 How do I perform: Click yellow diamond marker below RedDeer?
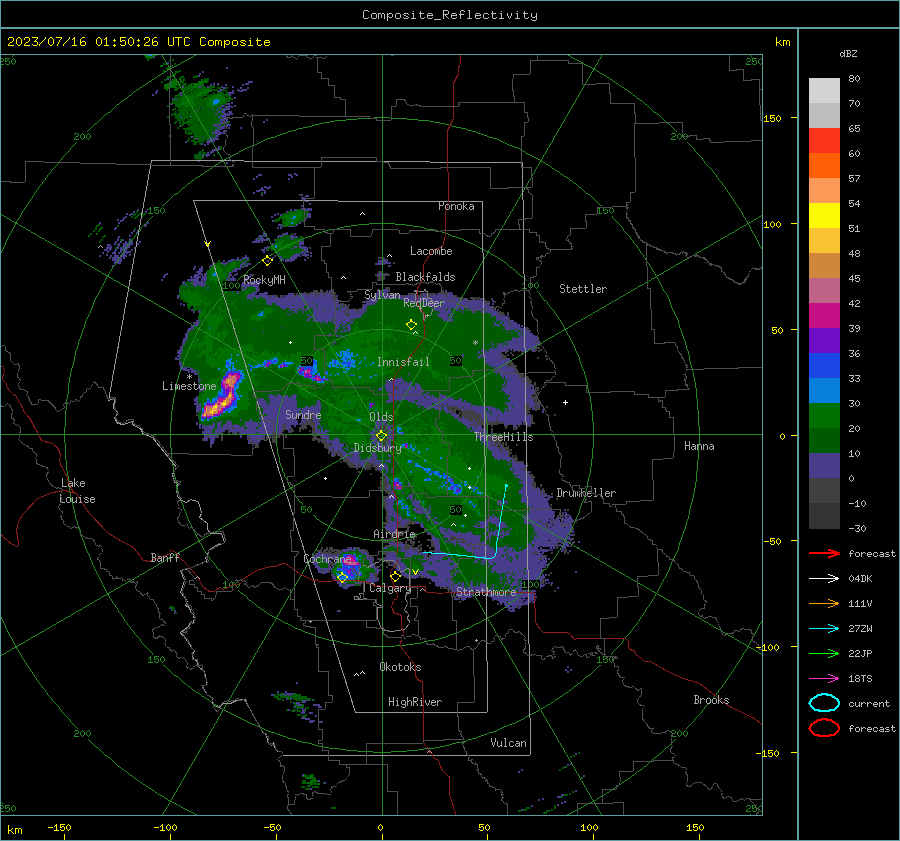tap(411, 325)
